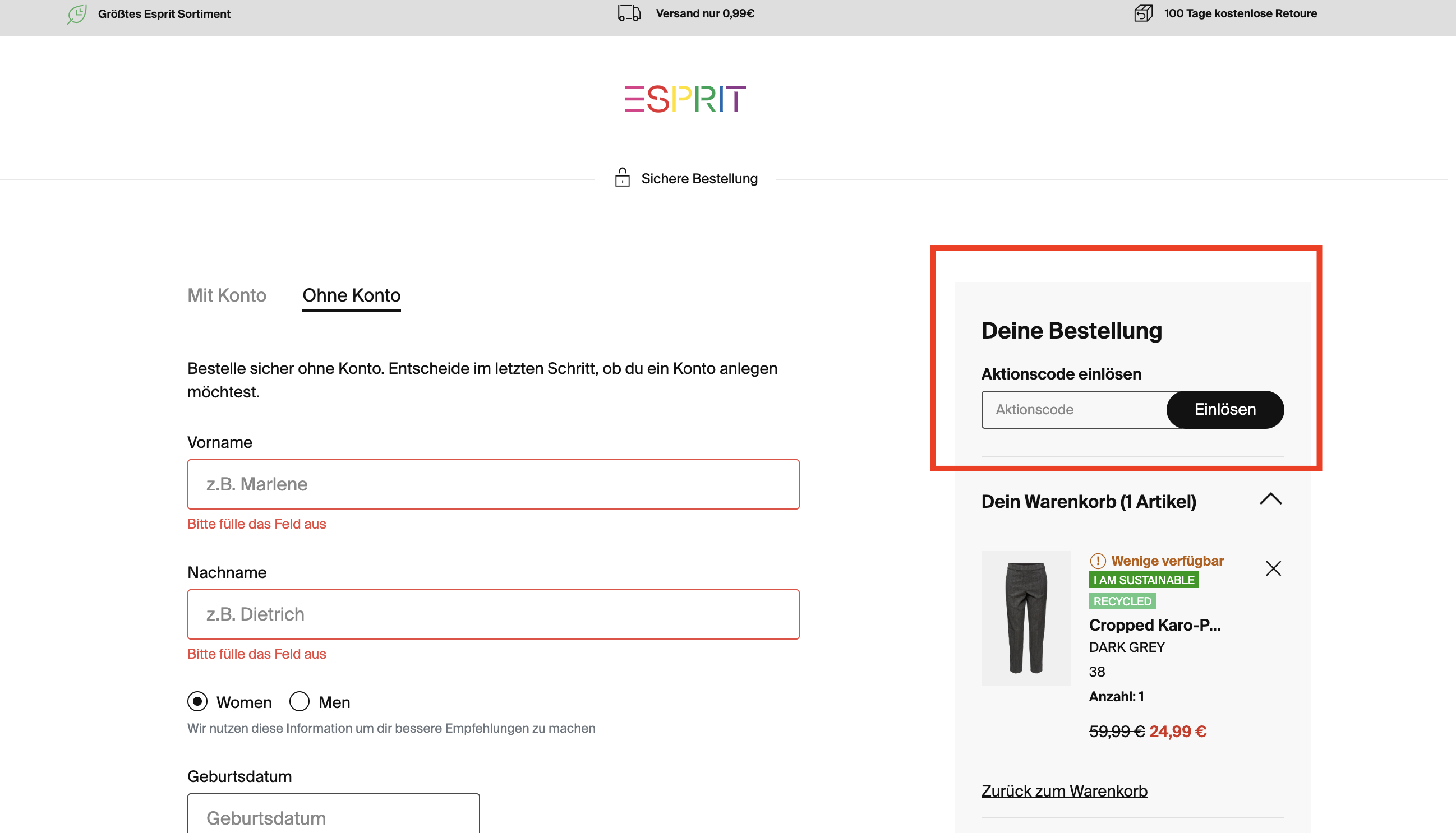The height and width of the screenshot is (833, 1456).
Task: Click the I AM SUSTAINABLE badge
Action: [x=1144, y=580]
